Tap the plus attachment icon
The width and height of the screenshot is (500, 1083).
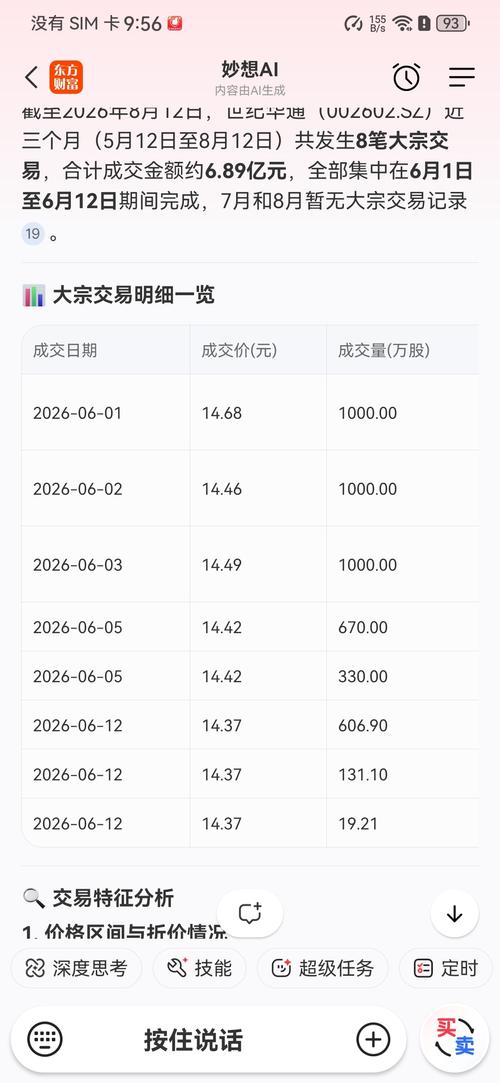pyautogui.click(x=373, y=1039)
